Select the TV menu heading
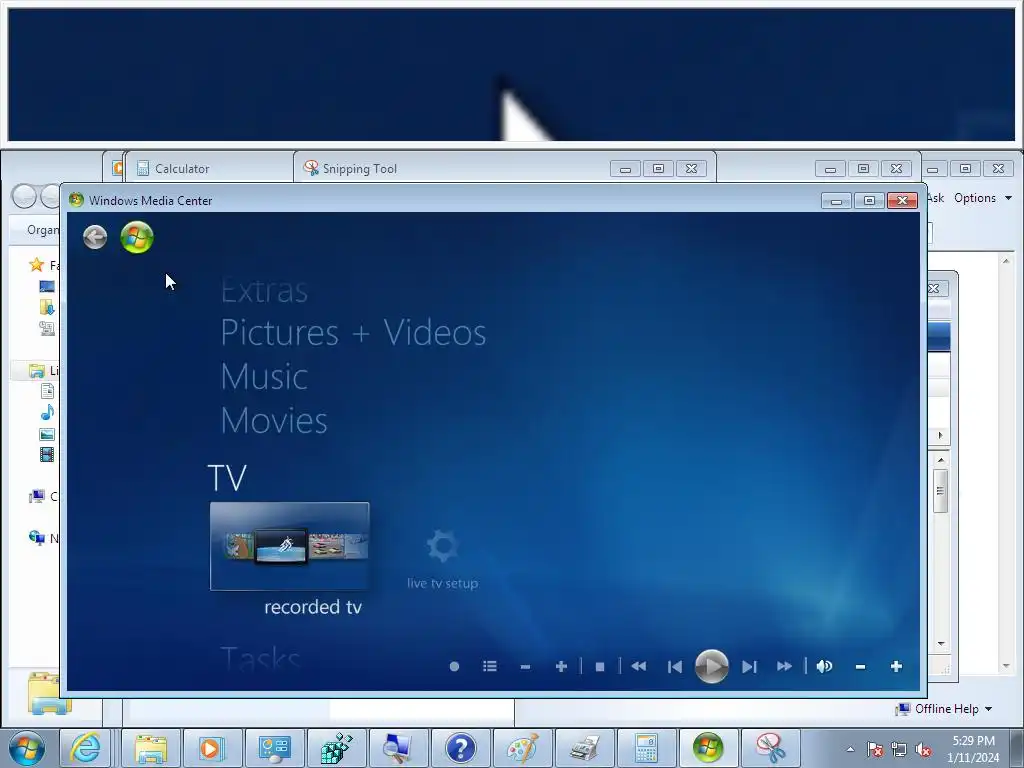Screen dimensions: 1024x768 227,478
